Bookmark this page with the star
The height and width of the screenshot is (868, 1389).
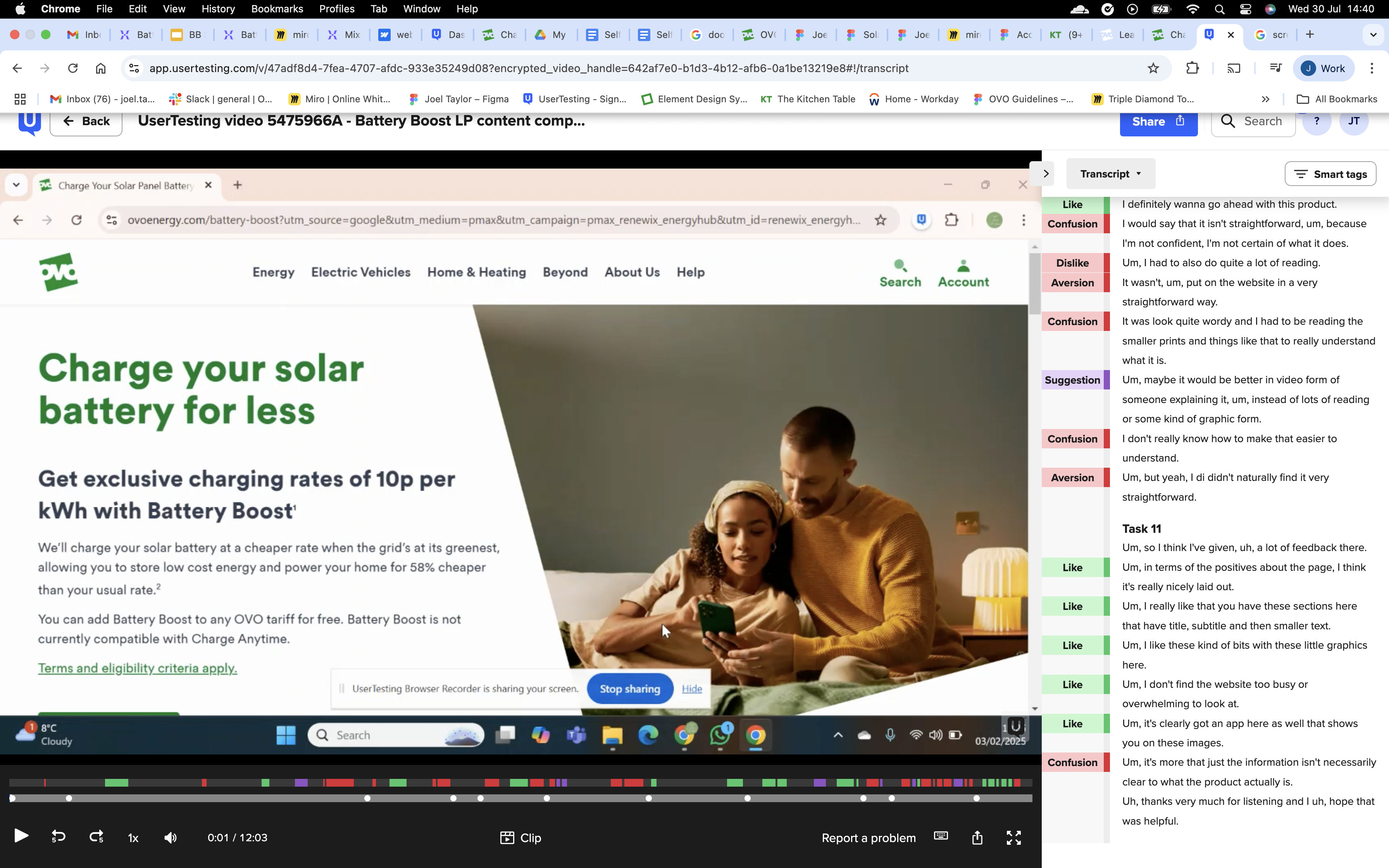1153,68
